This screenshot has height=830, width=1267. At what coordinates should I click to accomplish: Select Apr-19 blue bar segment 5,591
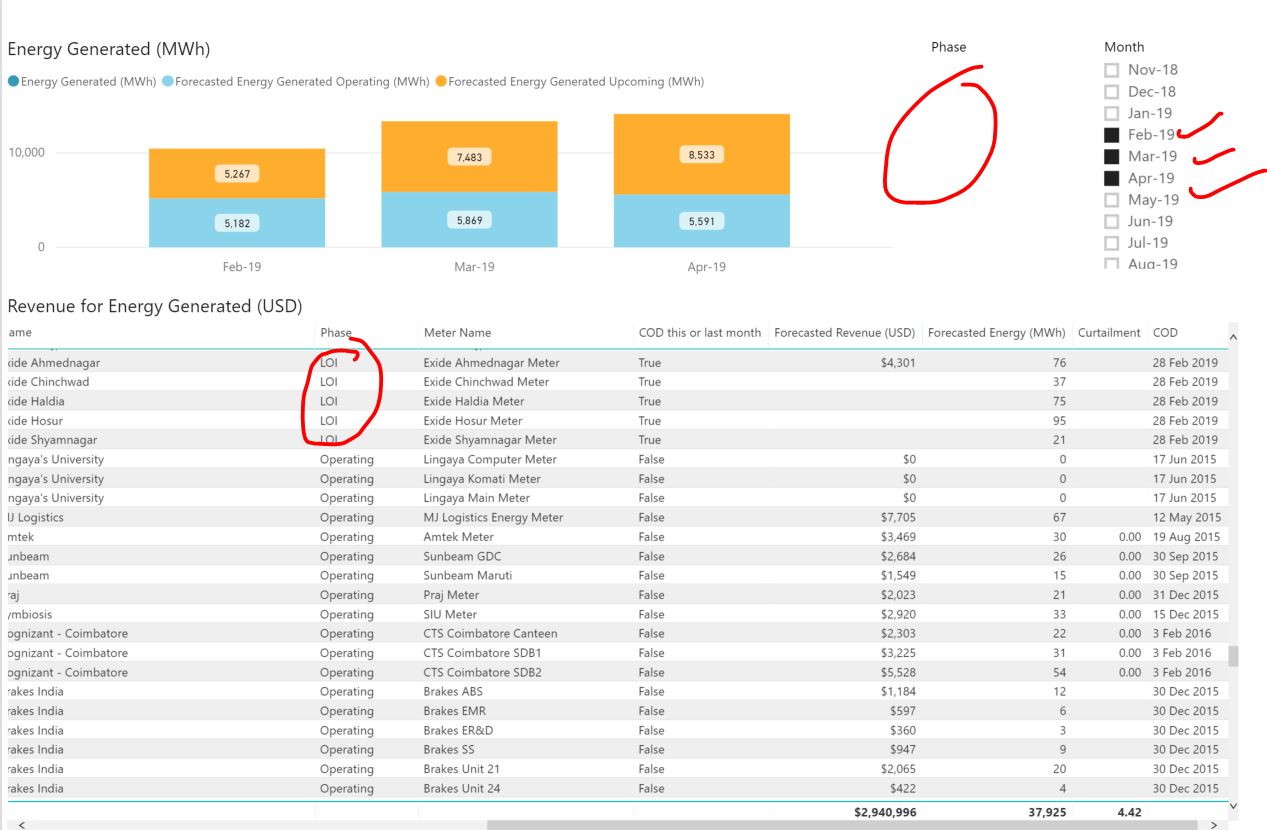click(x=701, y=221)
